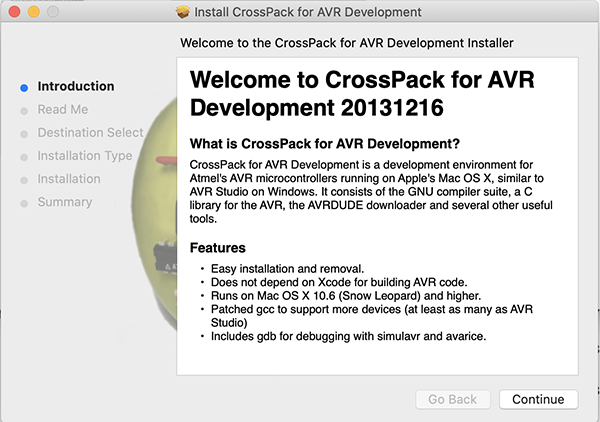Click the disabled Go Back button
Screen dimensions: 600x422
click(x=453, y=399)
